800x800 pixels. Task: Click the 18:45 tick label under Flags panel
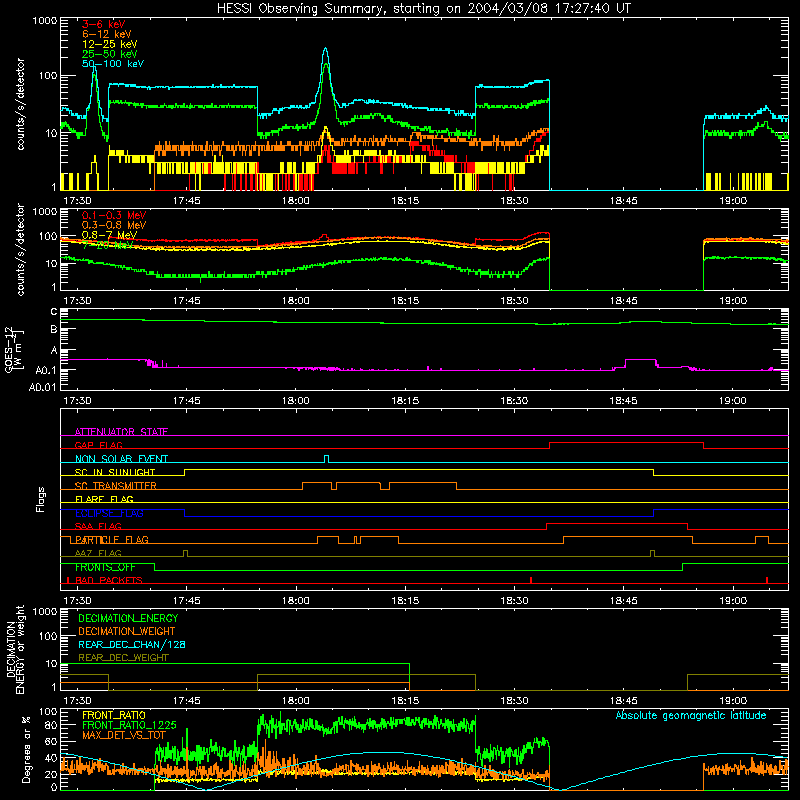(623, 600)
